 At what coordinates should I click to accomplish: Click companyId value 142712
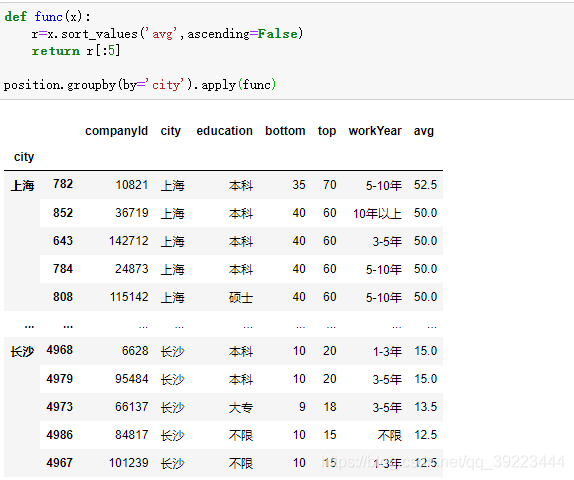click(128, 241)
